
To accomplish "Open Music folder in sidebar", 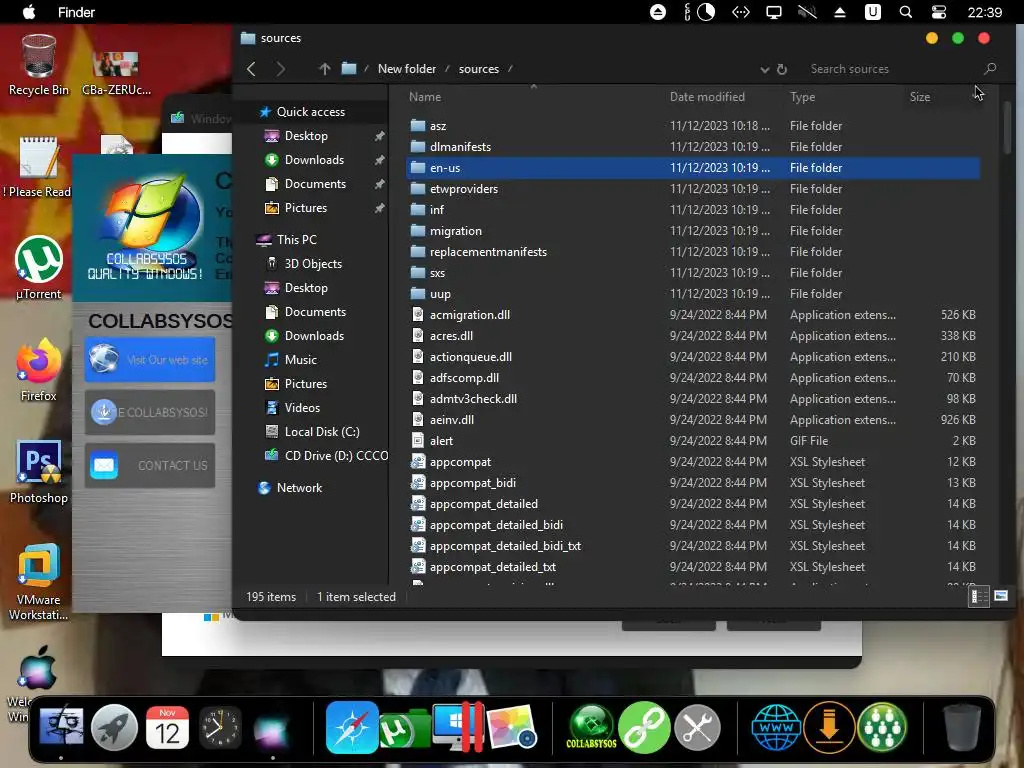I will (x=300, y=360).
